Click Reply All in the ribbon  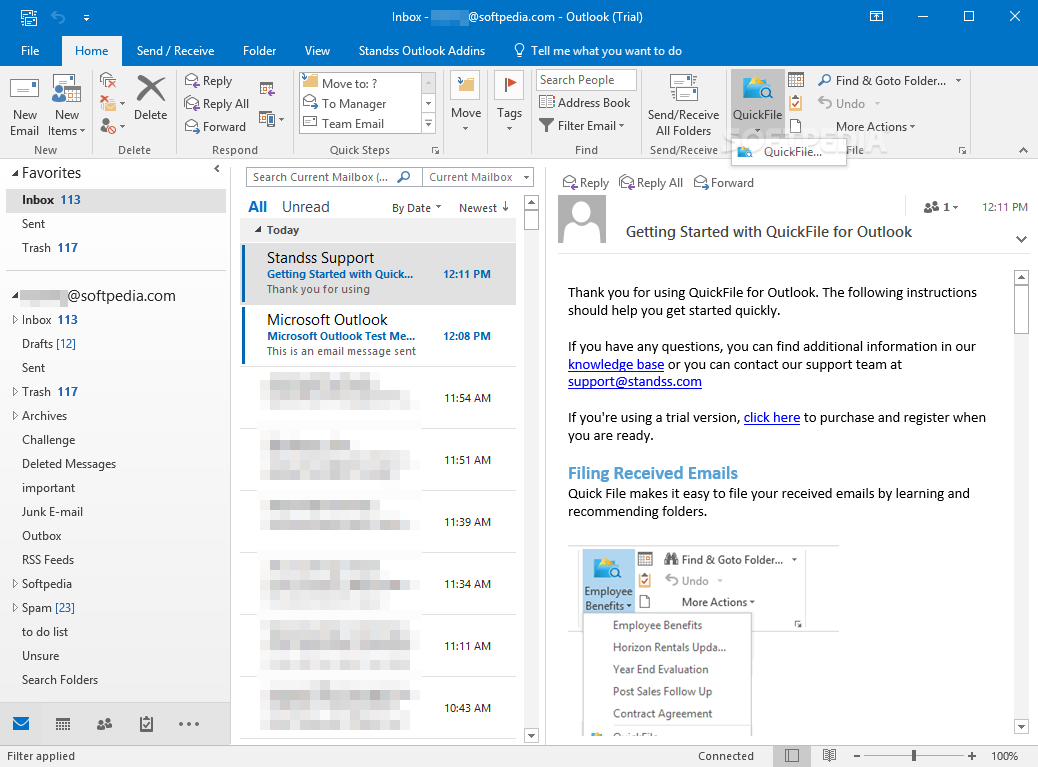[217, 104]
